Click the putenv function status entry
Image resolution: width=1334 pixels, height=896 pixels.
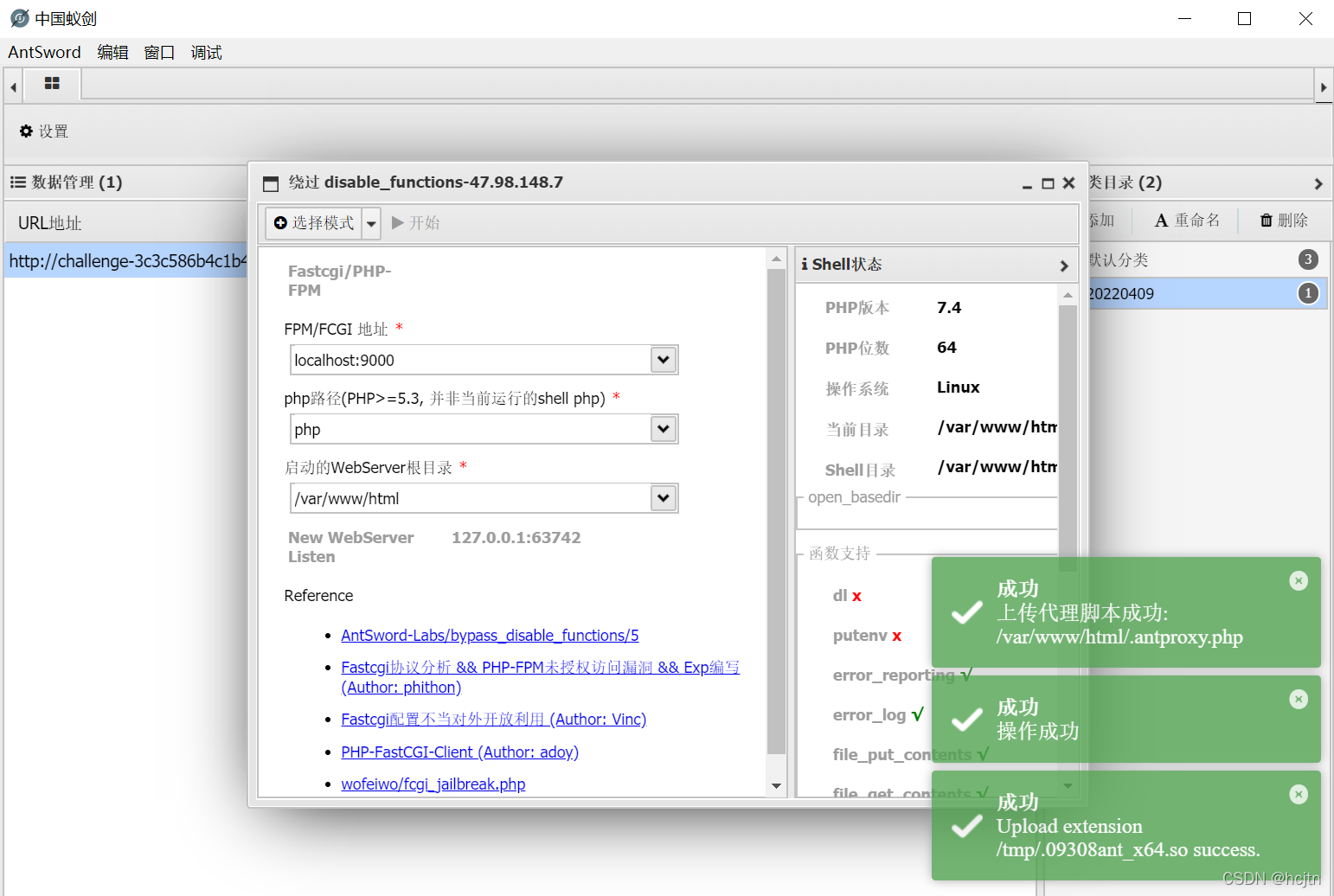(867, 636)
